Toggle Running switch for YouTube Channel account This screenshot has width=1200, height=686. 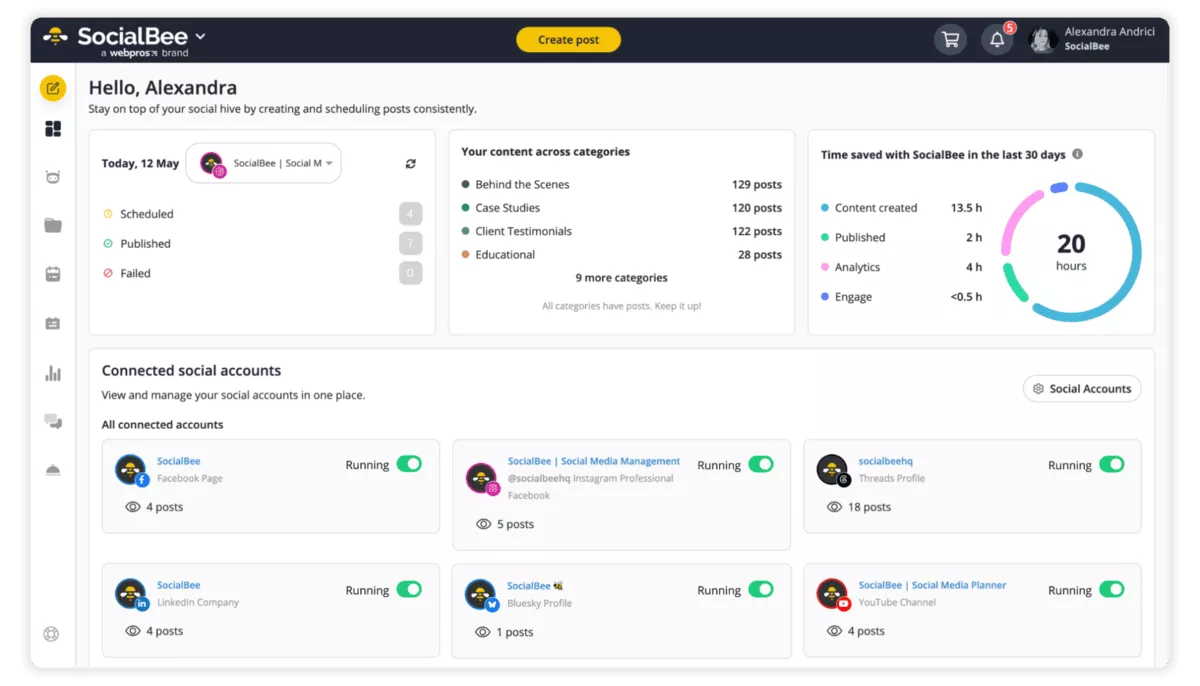coord(1112,589)
